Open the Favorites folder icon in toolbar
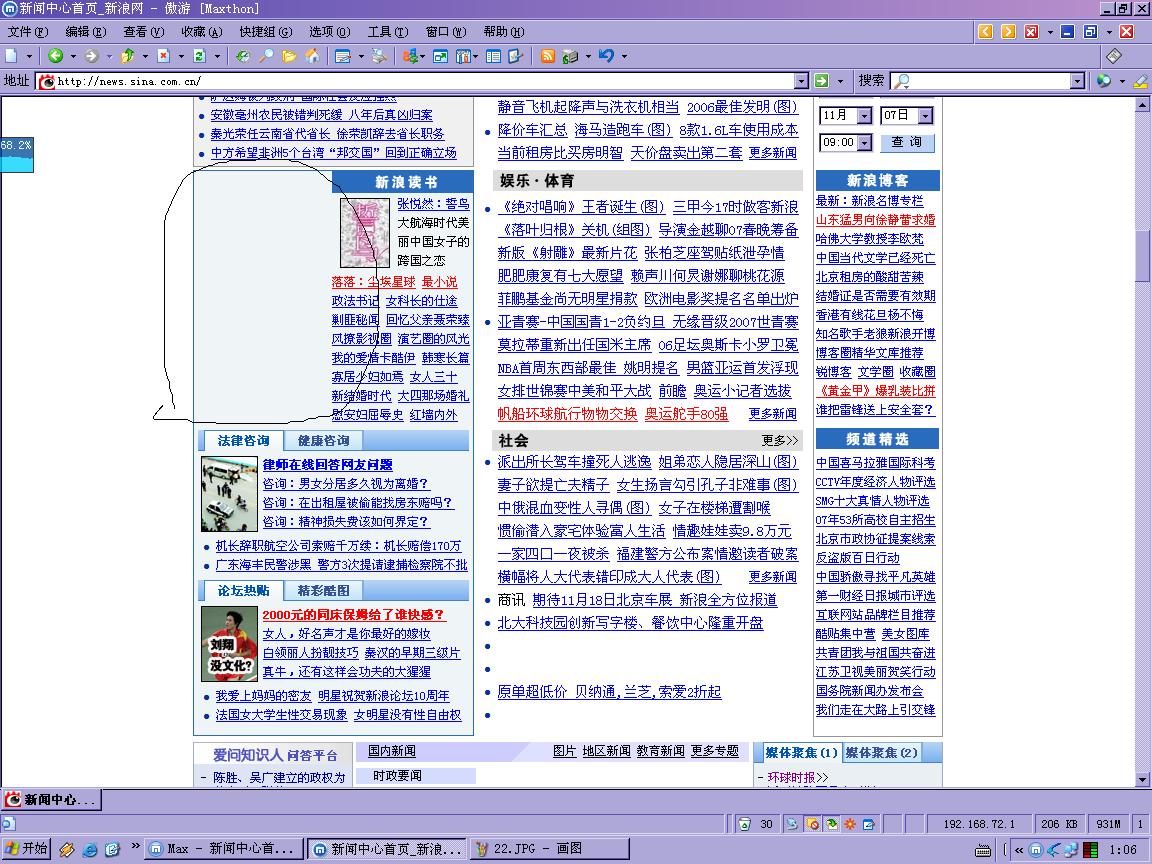The image size is (1152, 864). [x=289, y=56]
